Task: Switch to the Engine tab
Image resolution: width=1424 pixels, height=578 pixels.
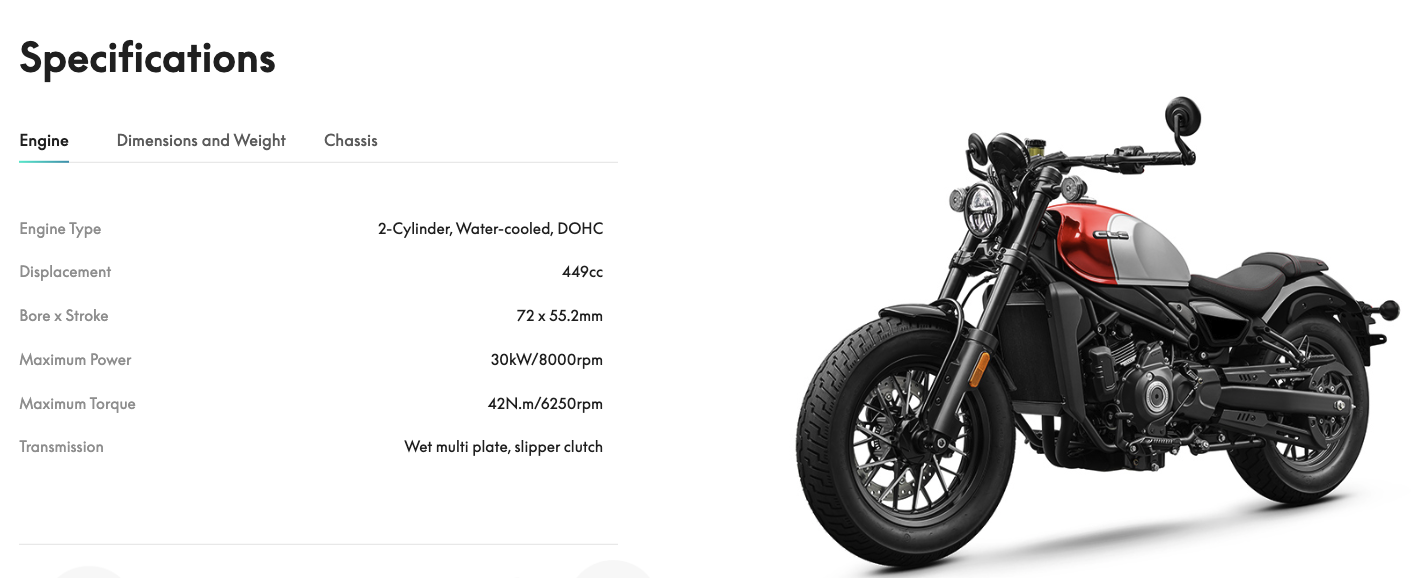Action: coord(44,141)
